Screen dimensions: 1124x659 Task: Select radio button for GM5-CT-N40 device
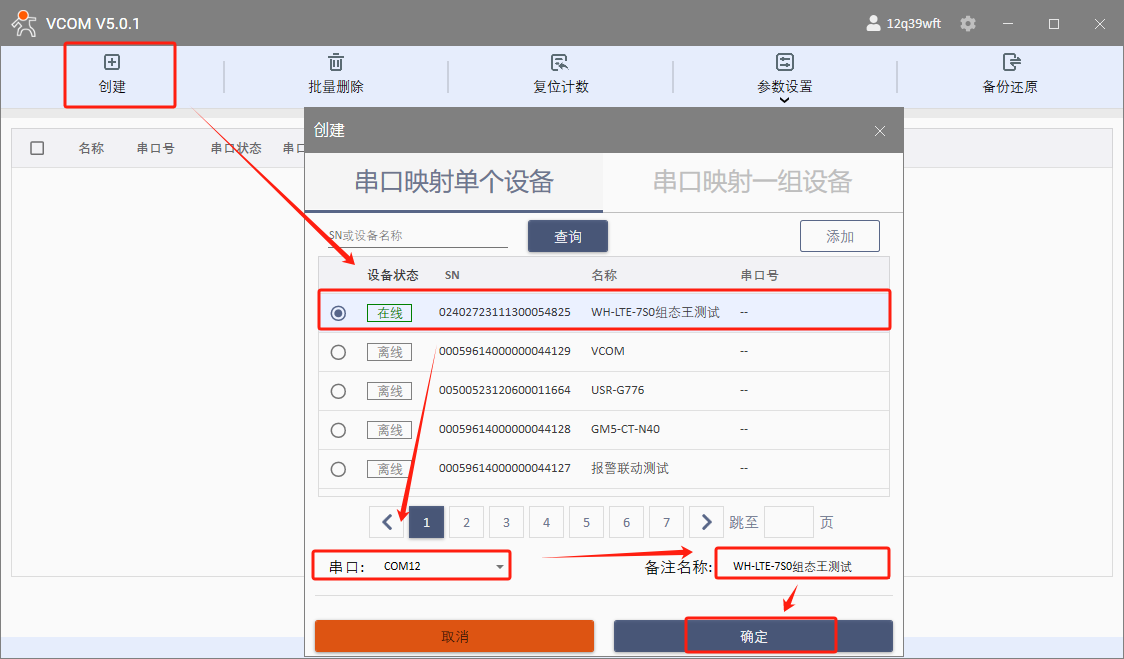338,430
